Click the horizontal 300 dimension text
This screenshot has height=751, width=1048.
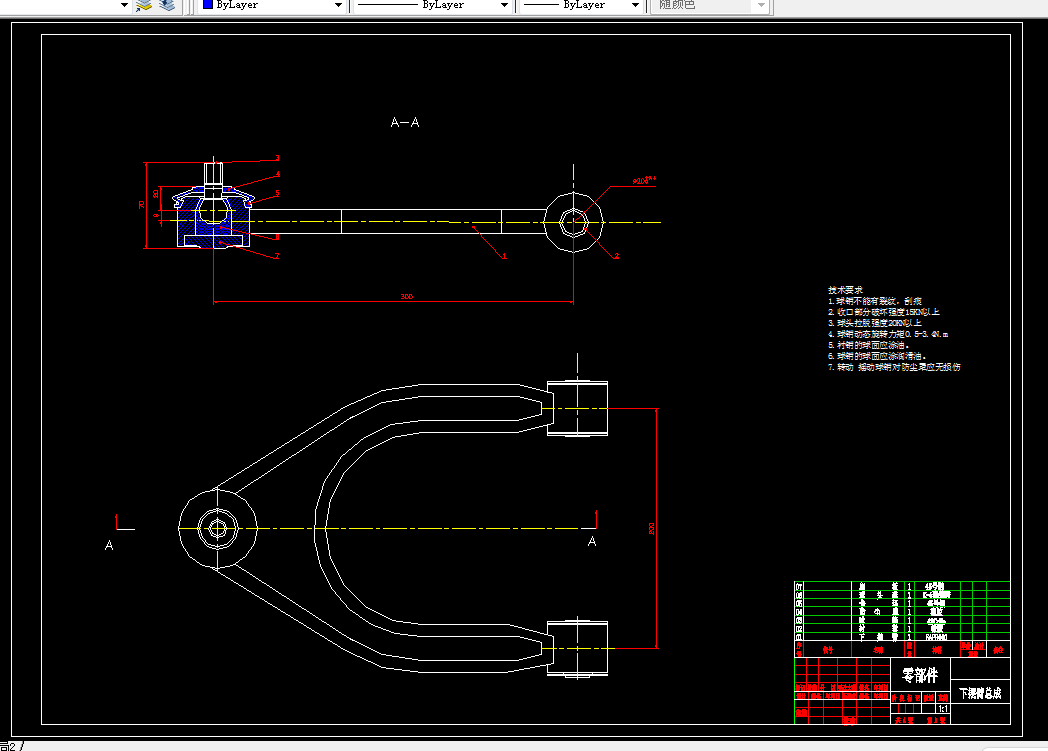406,296
